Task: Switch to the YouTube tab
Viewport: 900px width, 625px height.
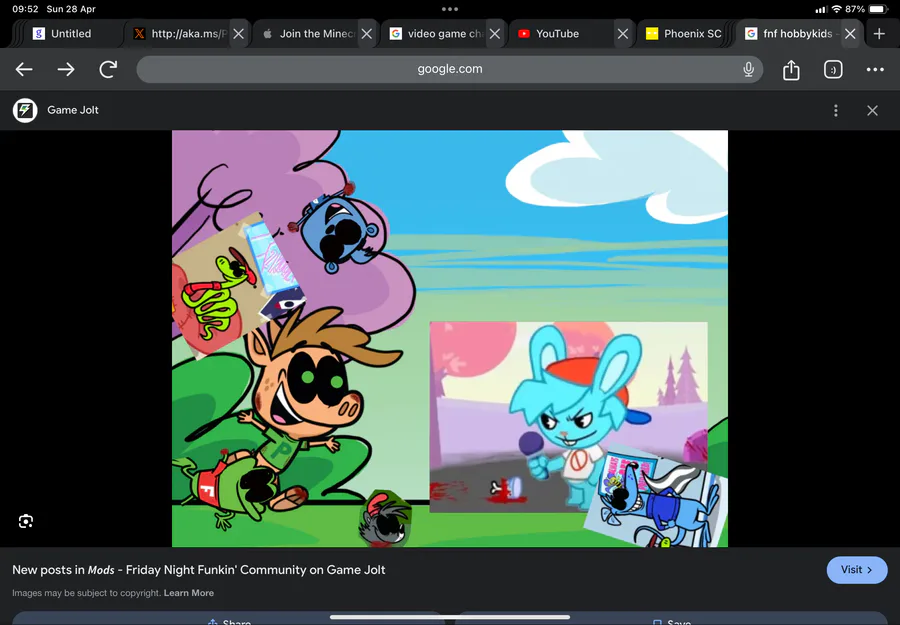Action: (x=565, y=34)
